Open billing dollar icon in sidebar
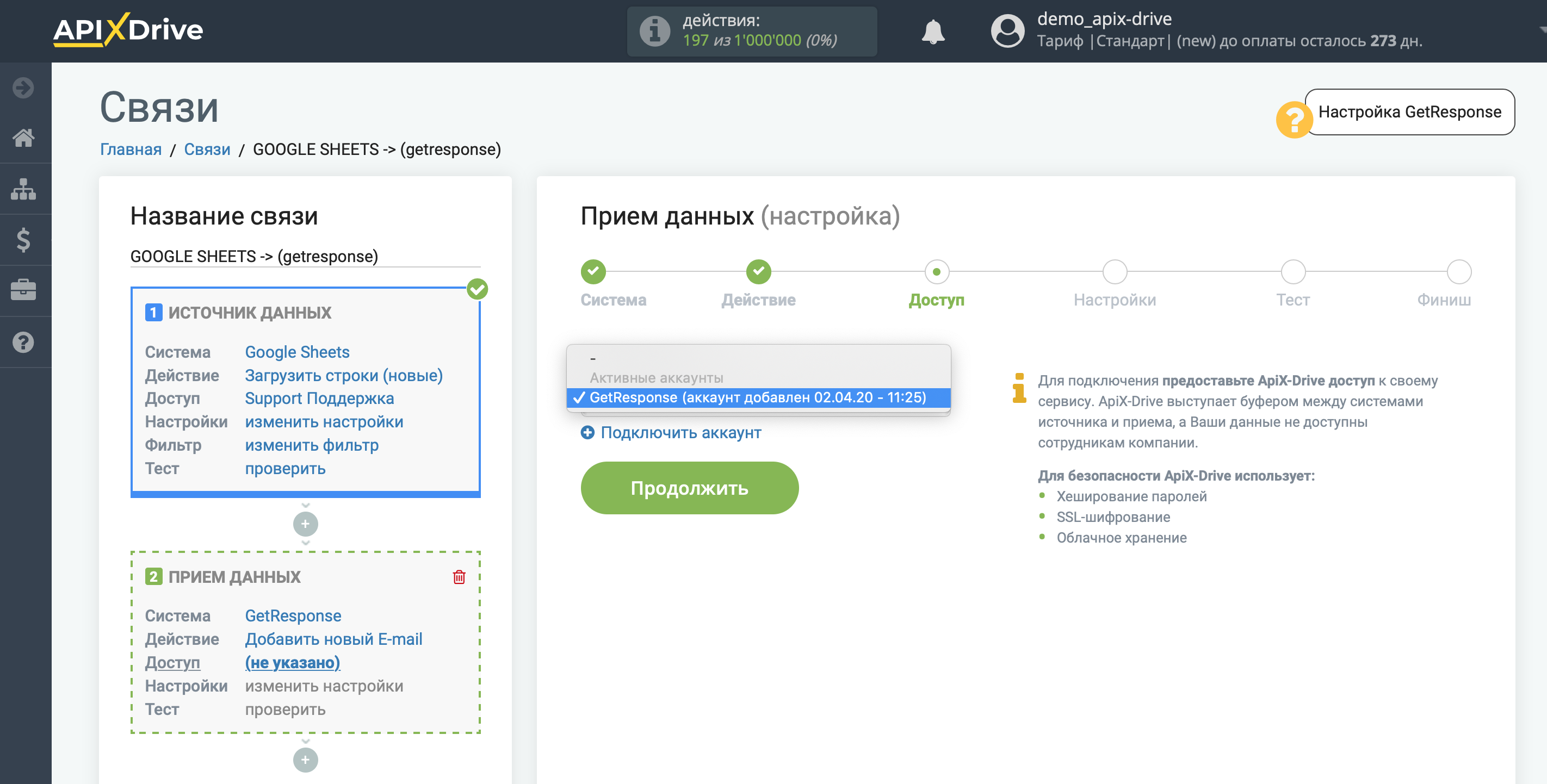The width and height of the screenshot is (1547, 784). [x=23, y=240]
